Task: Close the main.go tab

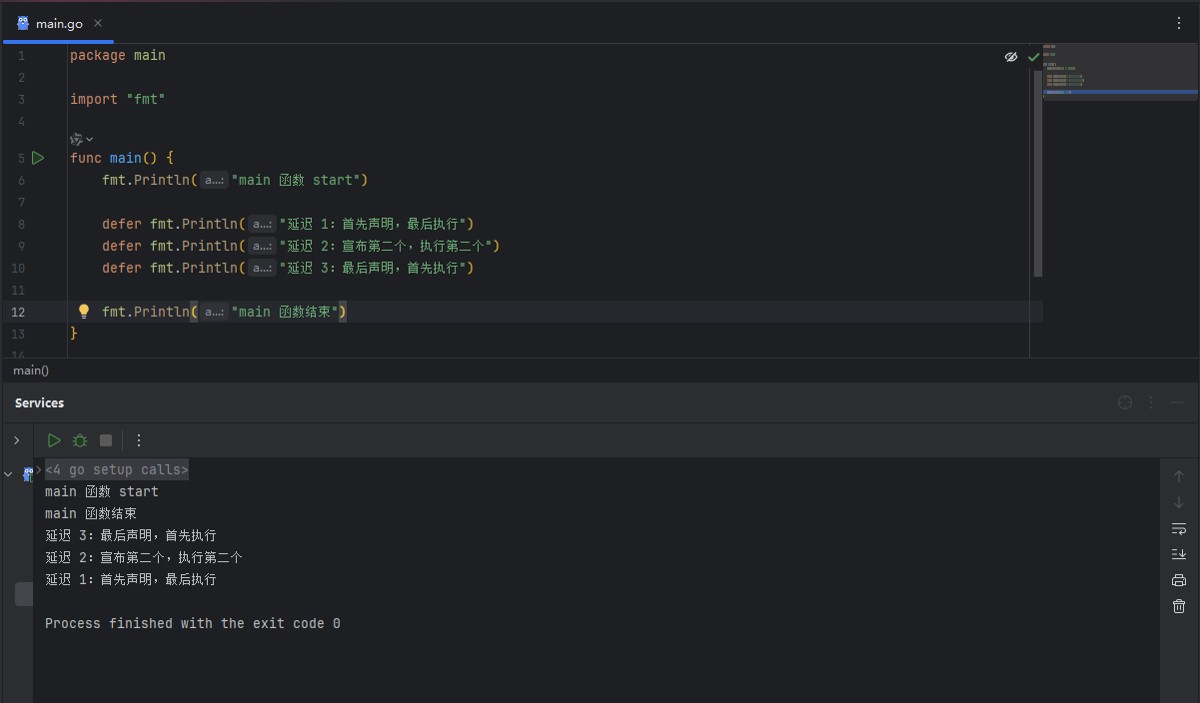Action: point(97,23)
